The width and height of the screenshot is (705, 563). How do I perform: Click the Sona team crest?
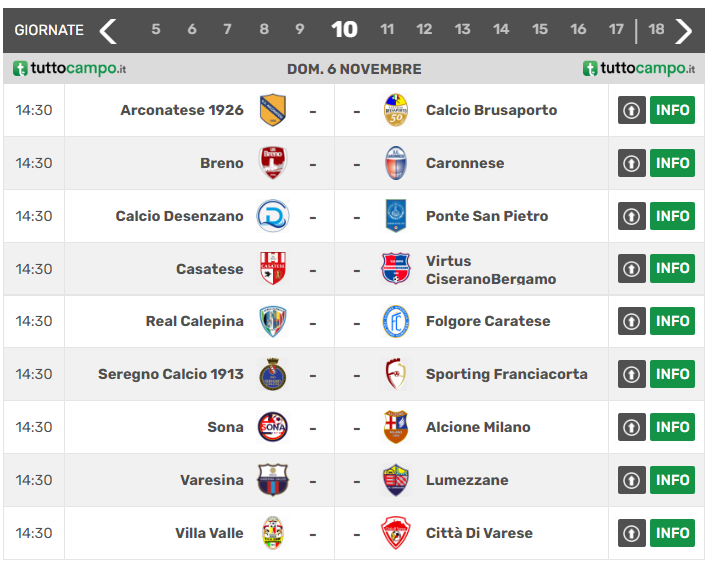272,427
